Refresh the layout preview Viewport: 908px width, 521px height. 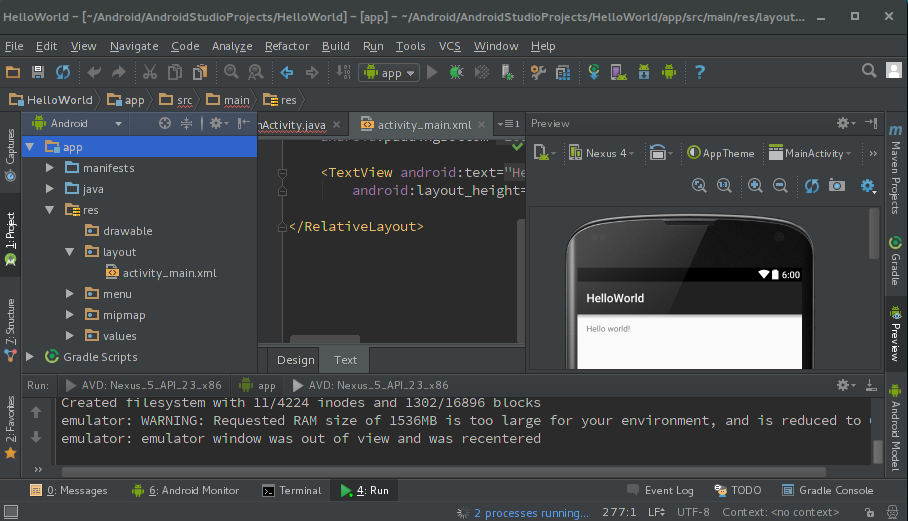click(812, 185)
